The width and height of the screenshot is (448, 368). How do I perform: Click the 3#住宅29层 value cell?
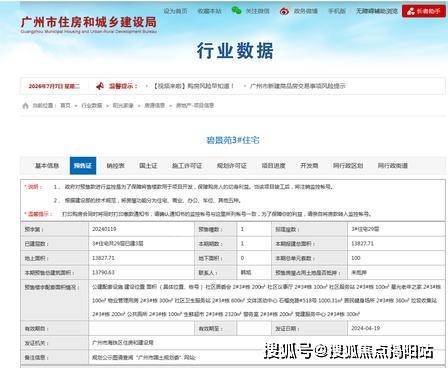click(396, 229)
